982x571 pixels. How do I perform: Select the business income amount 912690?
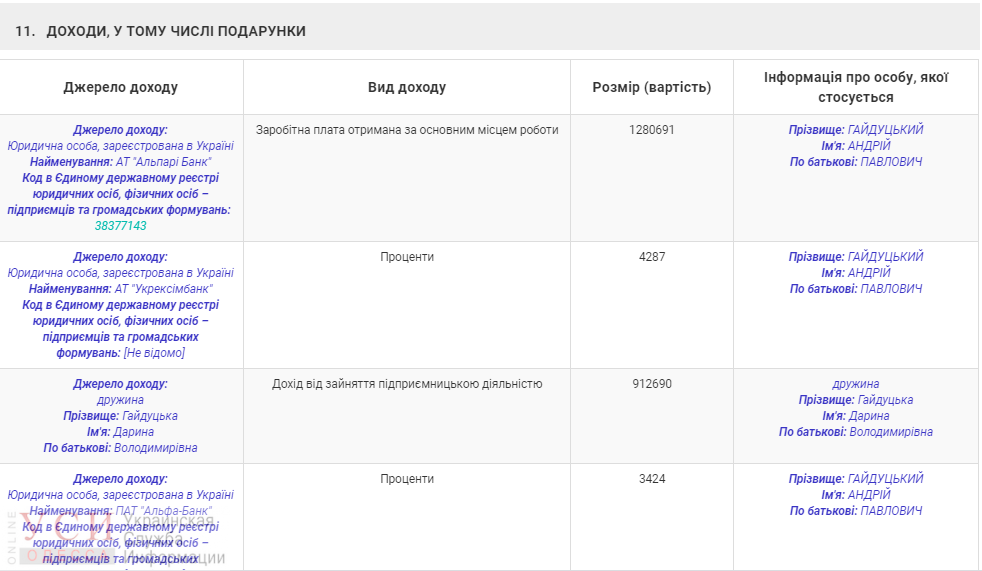(x=651, y=384)
